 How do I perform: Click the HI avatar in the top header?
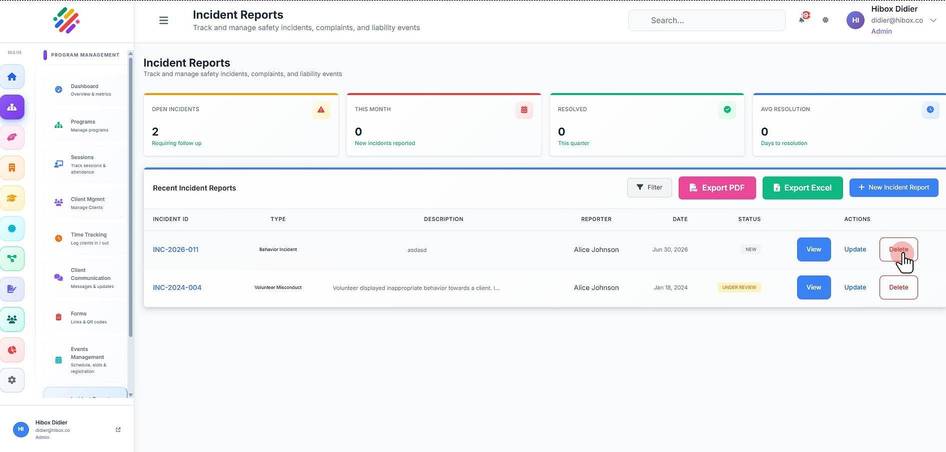click(x=855, y=20)
